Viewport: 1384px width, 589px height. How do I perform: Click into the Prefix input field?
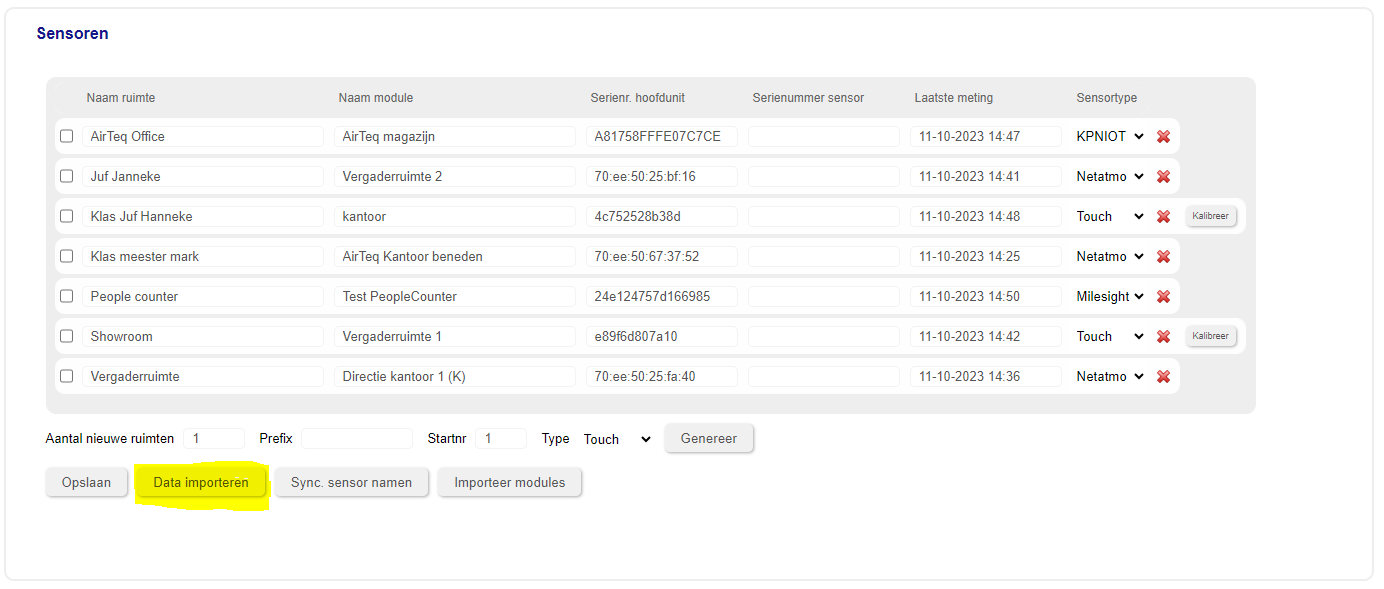(357, 438)
